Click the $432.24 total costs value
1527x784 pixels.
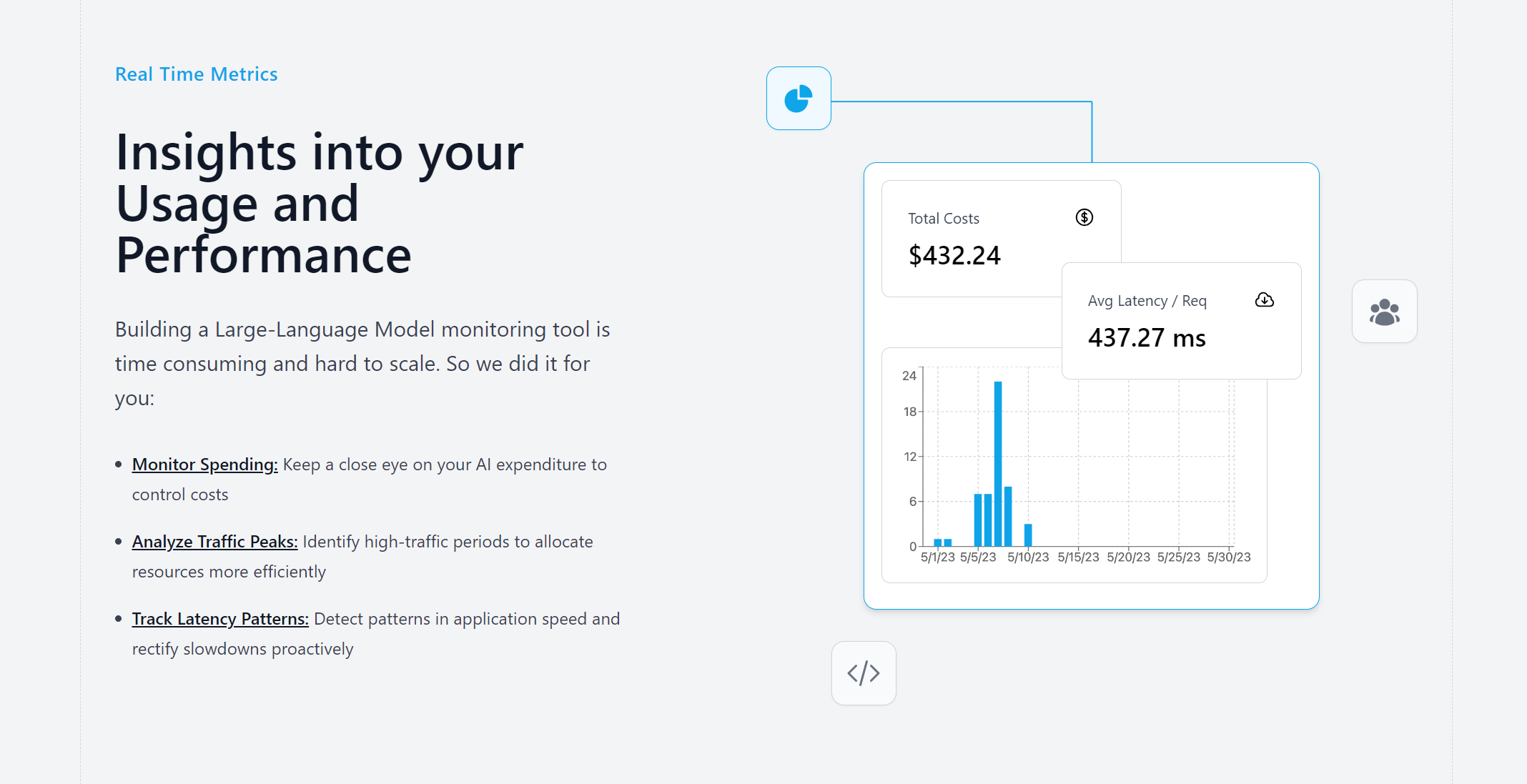pos(954,255)
